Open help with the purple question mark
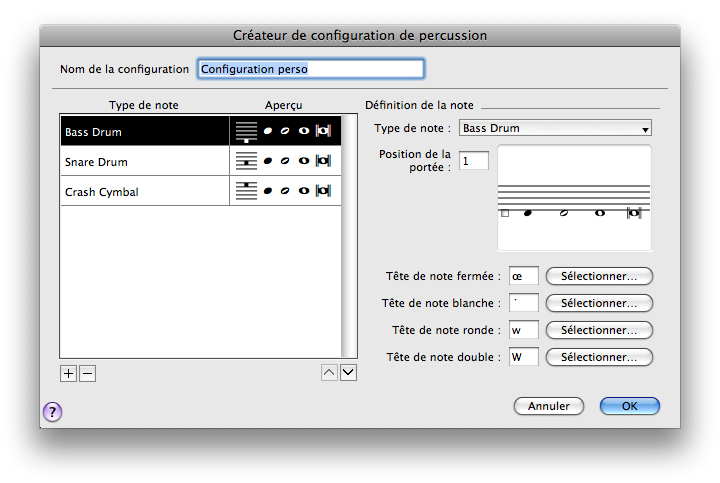Image resolution: width=720 pixels, height=483 pixels. tap(52, 411)
